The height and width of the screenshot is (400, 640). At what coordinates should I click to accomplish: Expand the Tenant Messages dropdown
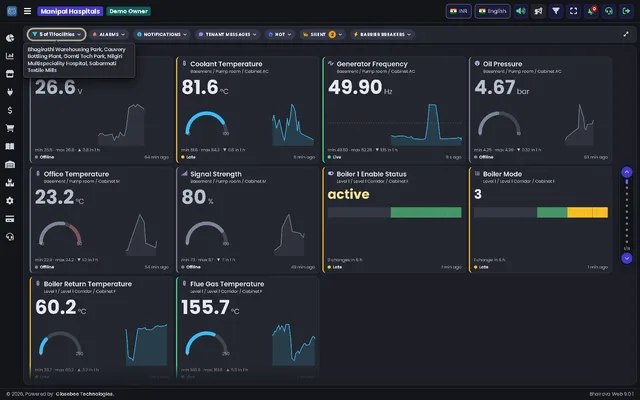pyautogui.click(x=227, y=34)
